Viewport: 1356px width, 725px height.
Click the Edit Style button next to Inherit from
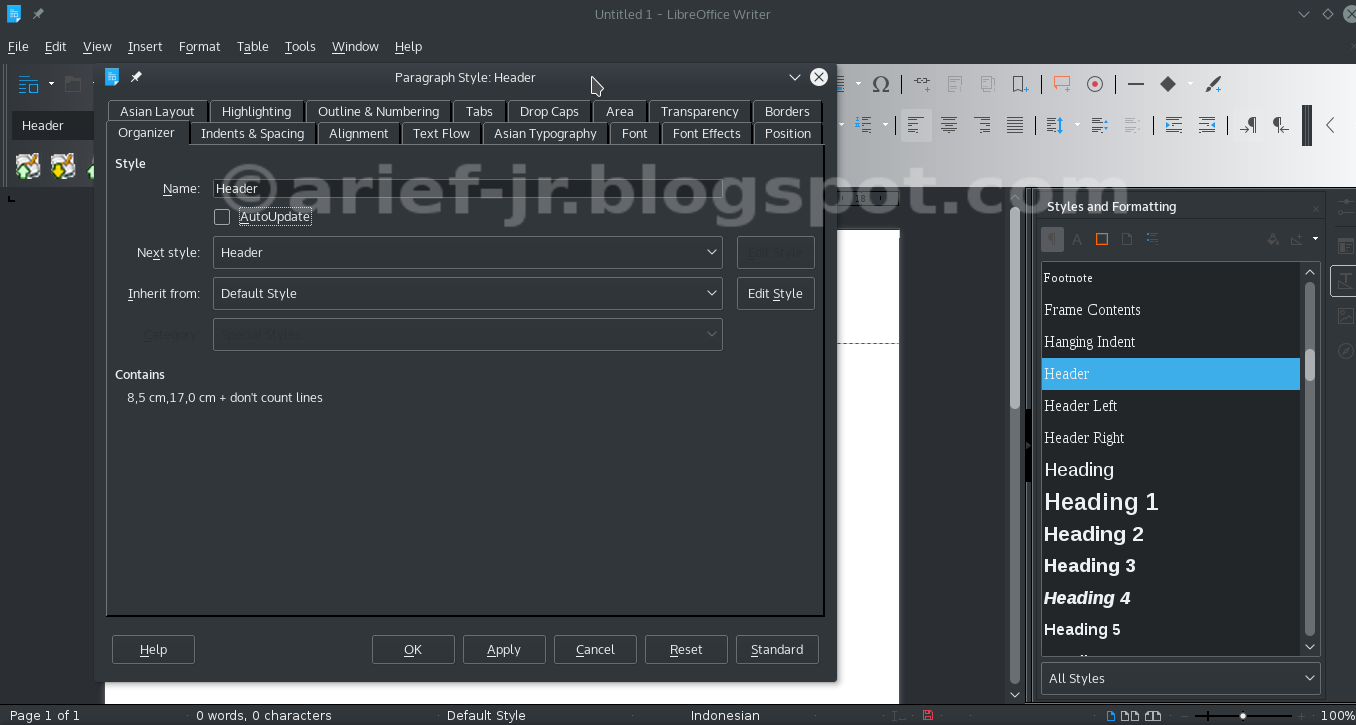(776, 293)
